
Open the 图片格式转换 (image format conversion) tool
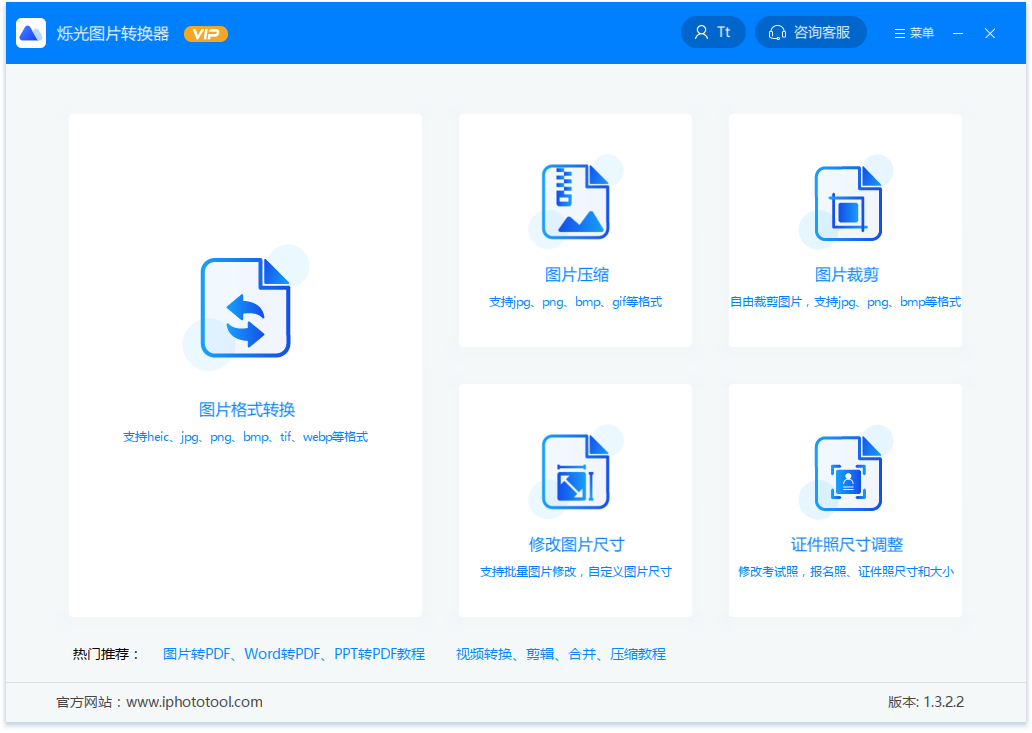point(245,310)
